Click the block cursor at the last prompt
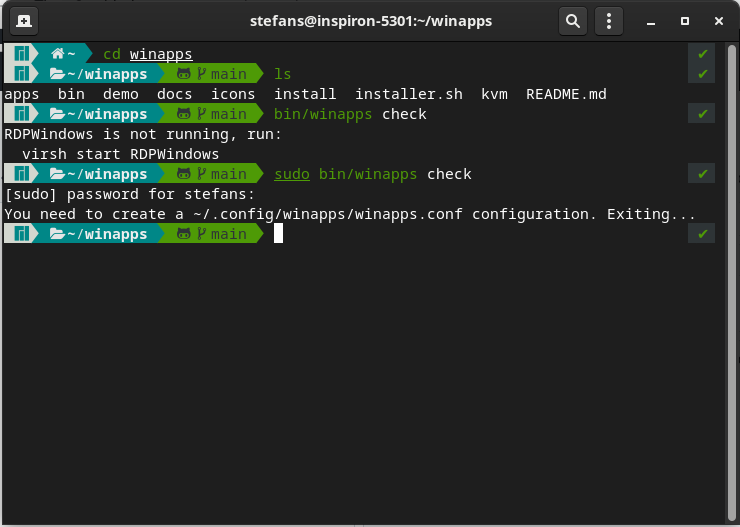This screenshot has height=527, width=740. 278,234
